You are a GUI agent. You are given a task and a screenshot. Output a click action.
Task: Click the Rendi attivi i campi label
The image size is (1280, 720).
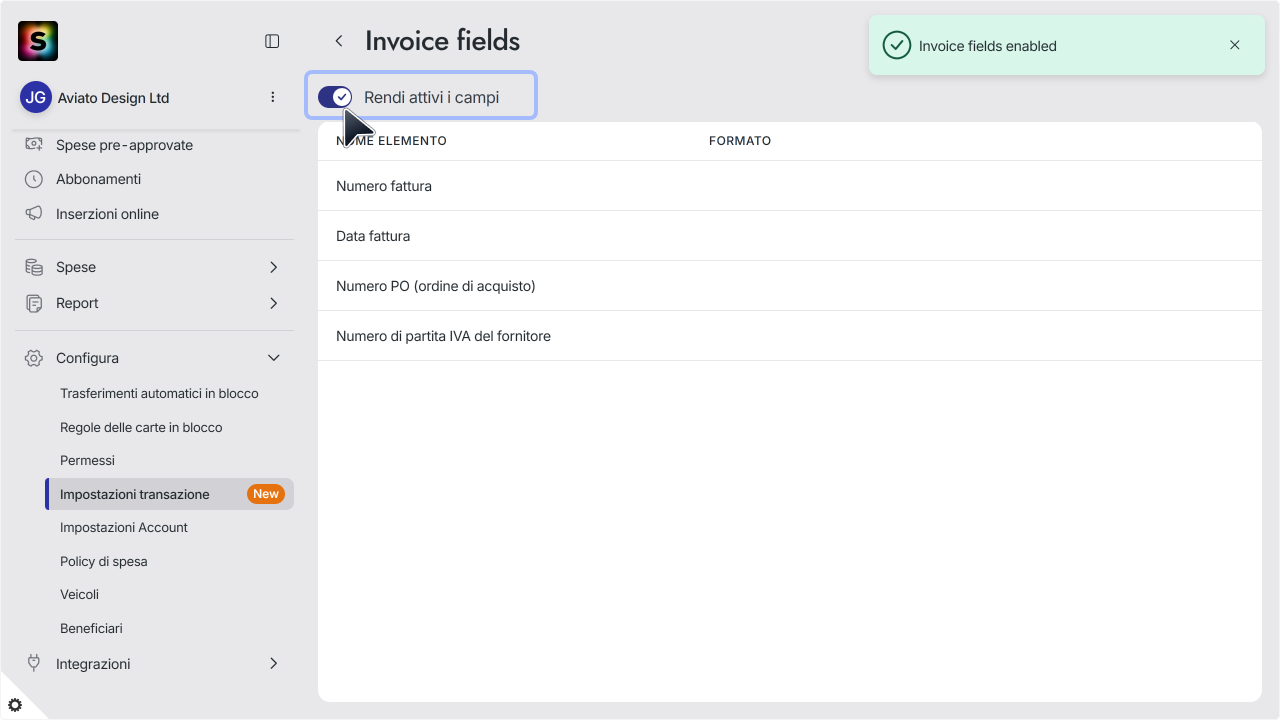pyautogui.click(x=431, y=97)
